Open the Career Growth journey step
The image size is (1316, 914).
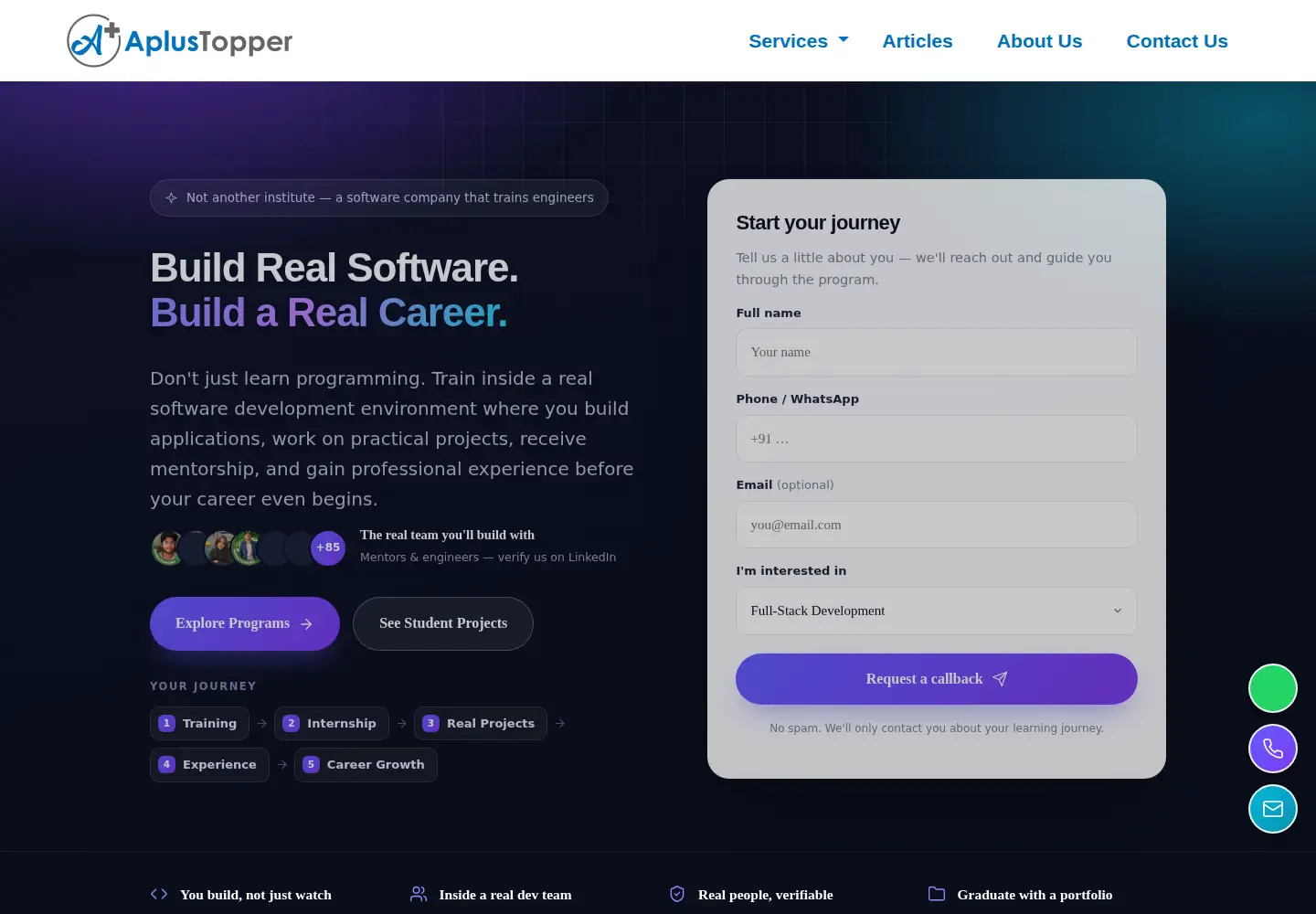point(366,764)
